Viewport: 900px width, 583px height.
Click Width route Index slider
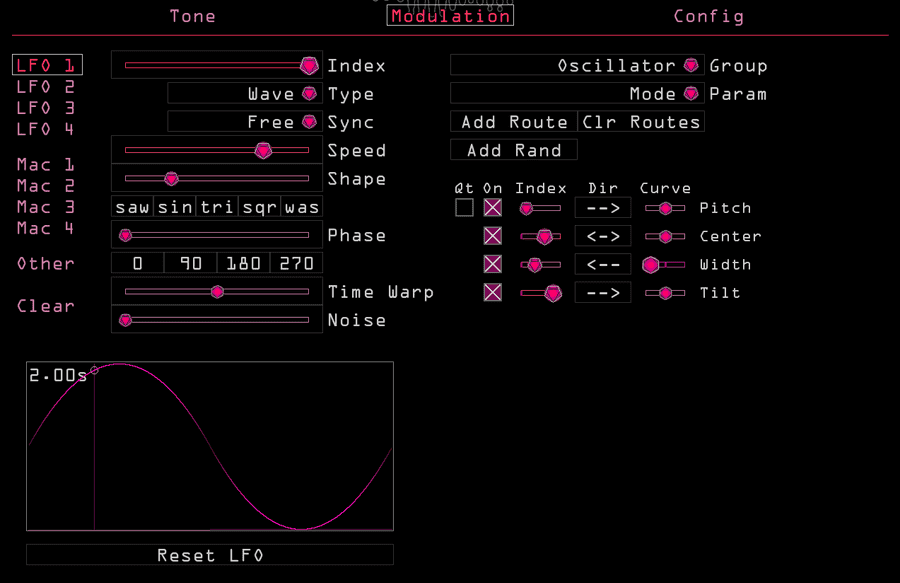click(540, 265)
